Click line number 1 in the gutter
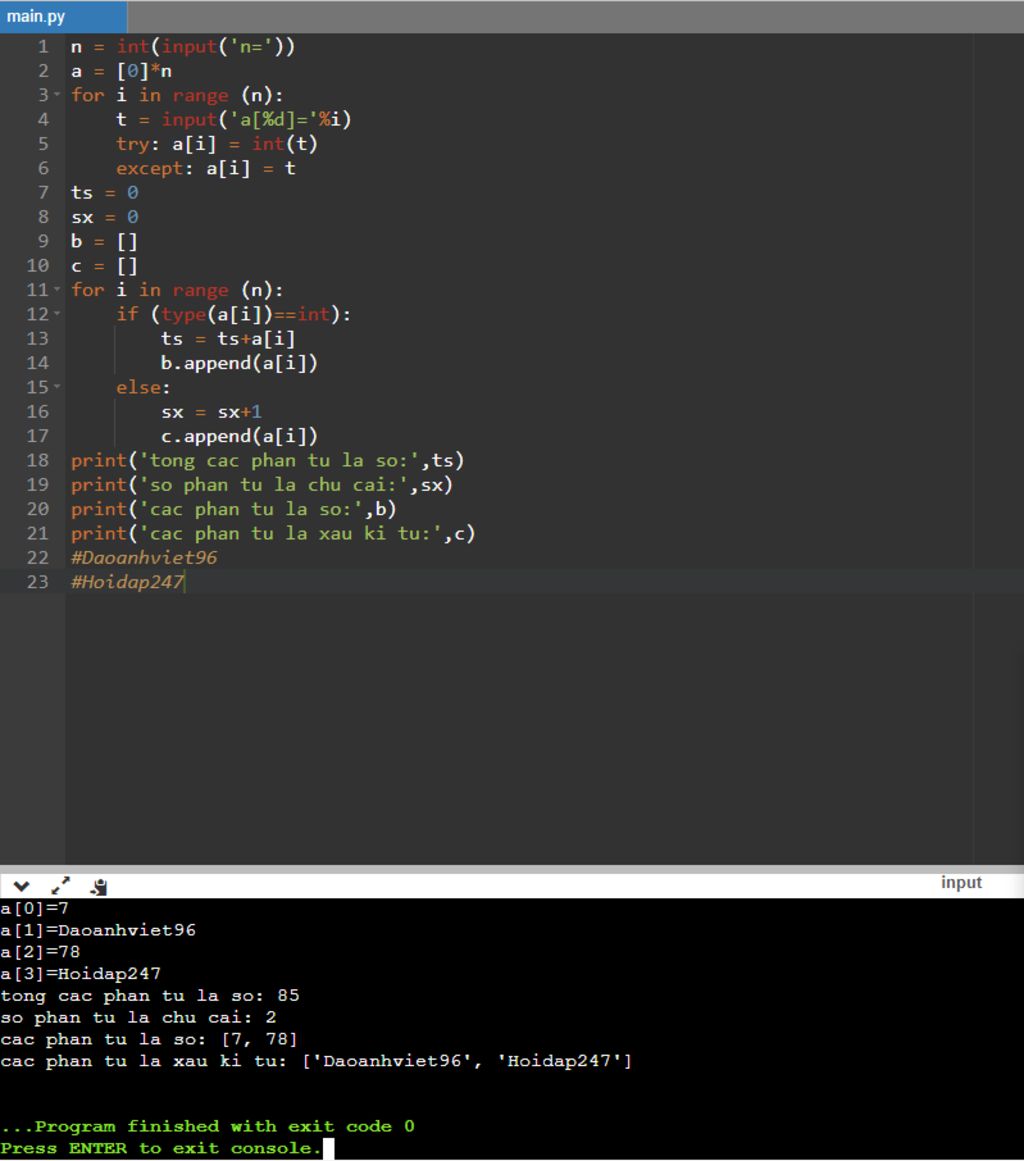Viewport: 1024px width, 1161px height. click(43, 47)
